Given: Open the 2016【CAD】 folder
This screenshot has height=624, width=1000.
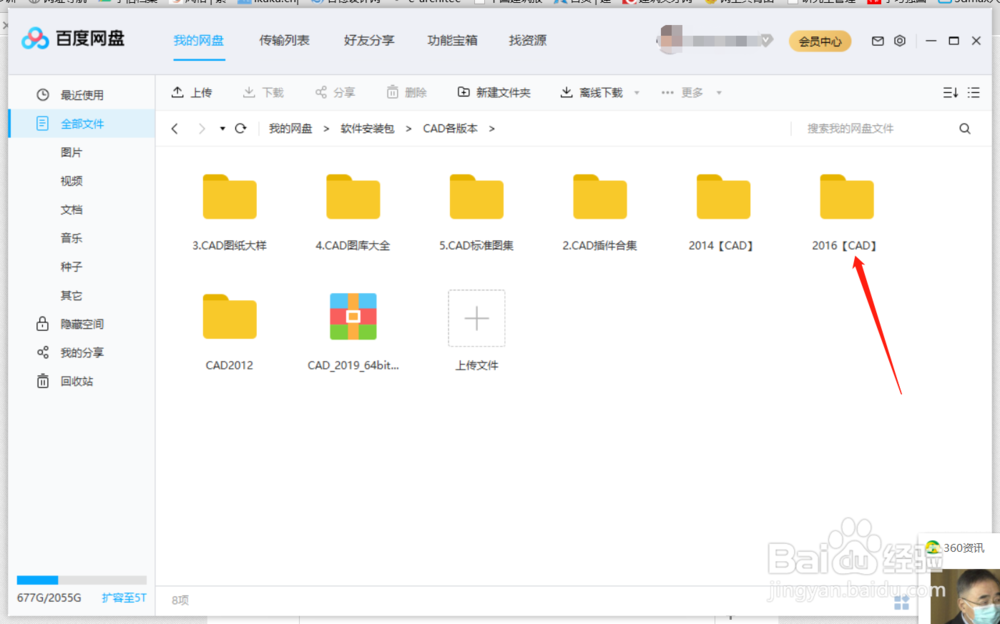Looking at the screenshot, I should point(846,197).
